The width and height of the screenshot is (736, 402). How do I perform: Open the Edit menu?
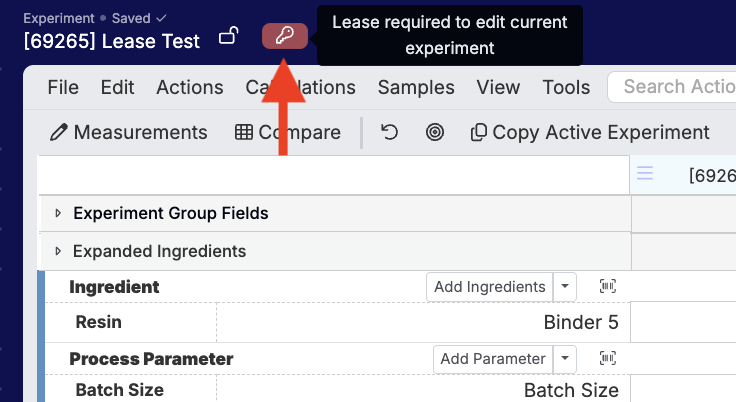tap(117, 87)
